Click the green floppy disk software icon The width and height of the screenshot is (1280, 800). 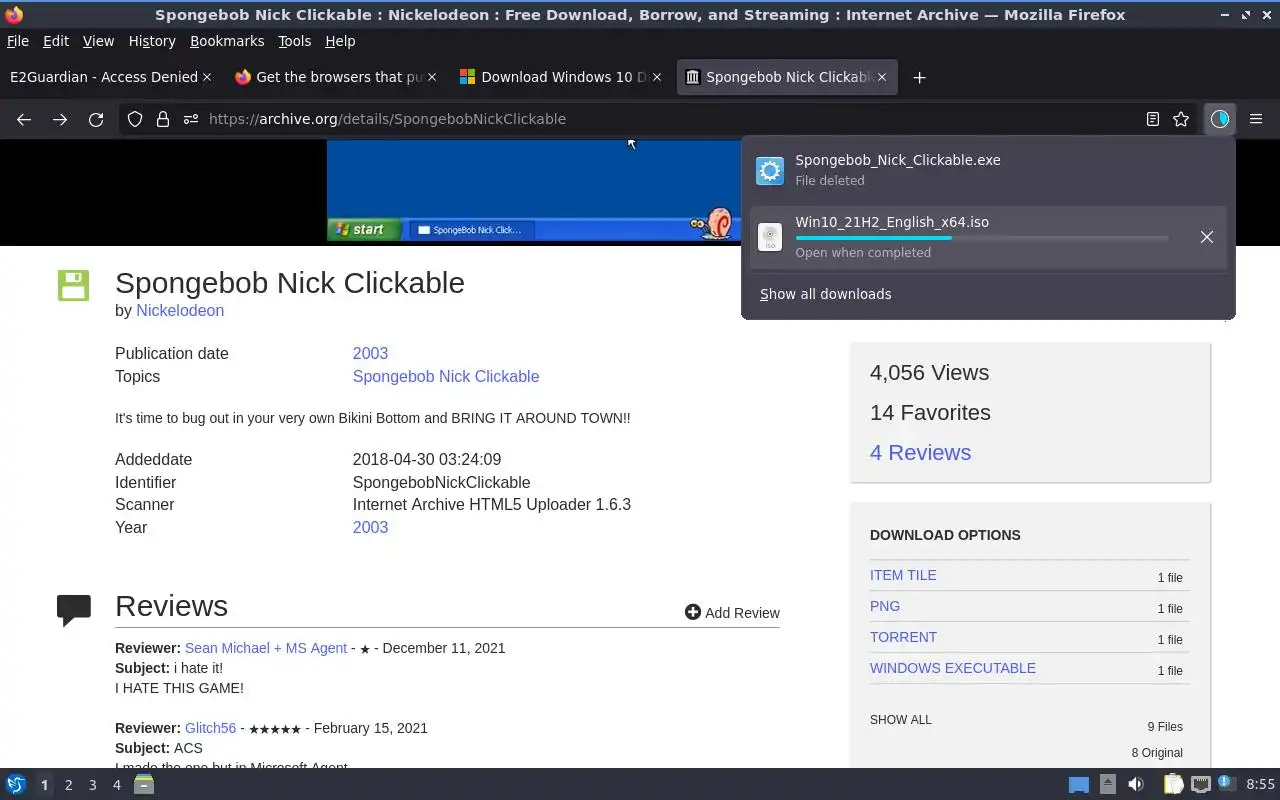tap(73, 285)
